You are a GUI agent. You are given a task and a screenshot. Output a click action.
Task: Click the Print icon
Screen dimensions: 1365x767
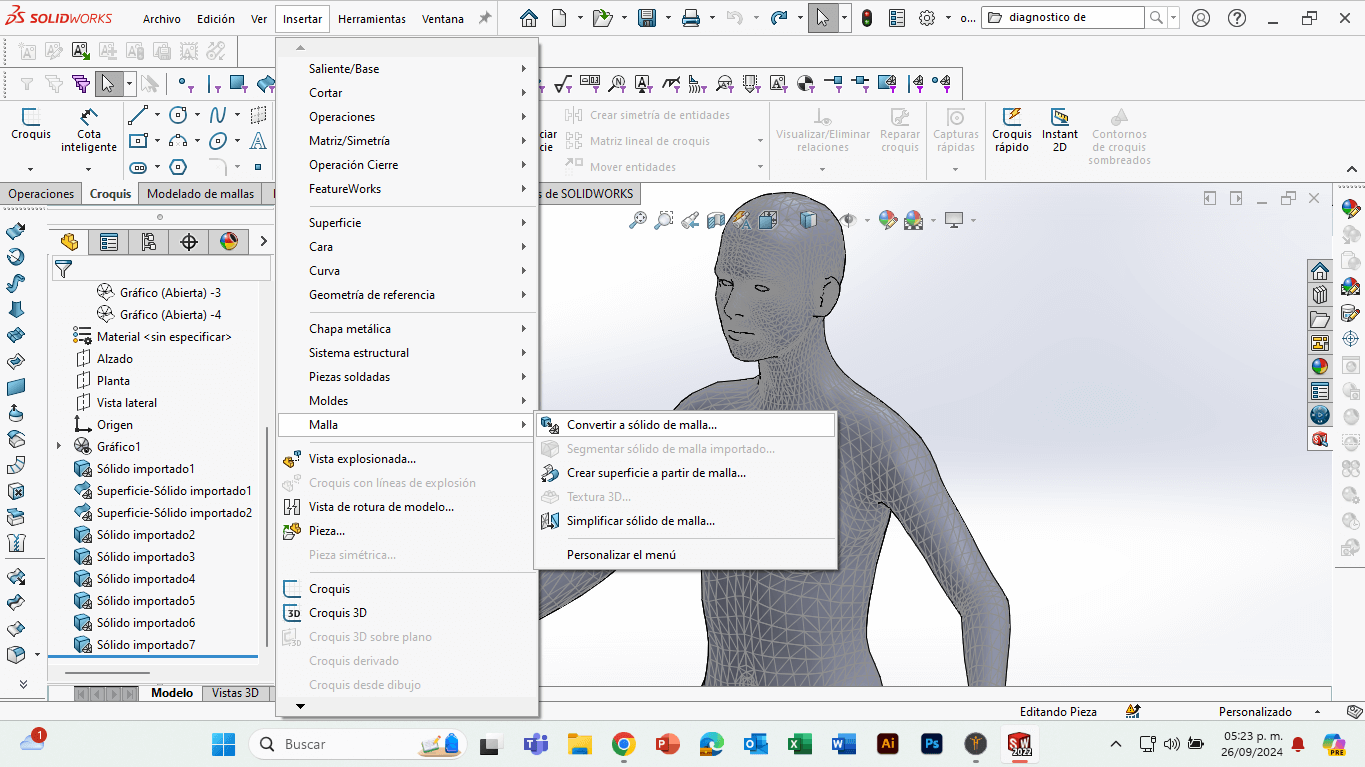[691, 18]
